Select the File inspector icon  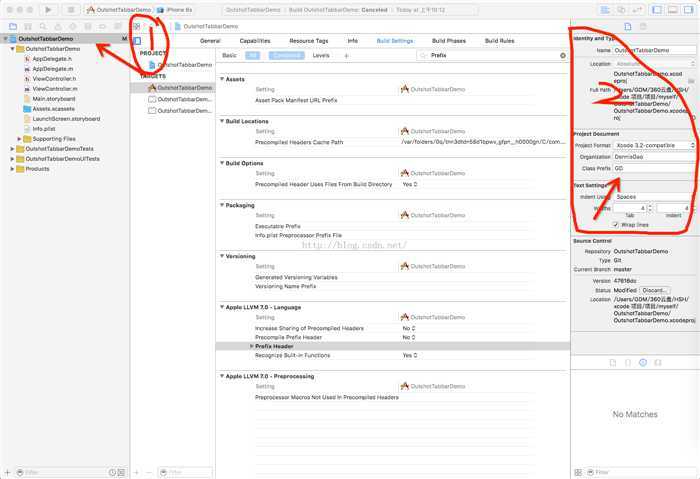tap(628, 27)
